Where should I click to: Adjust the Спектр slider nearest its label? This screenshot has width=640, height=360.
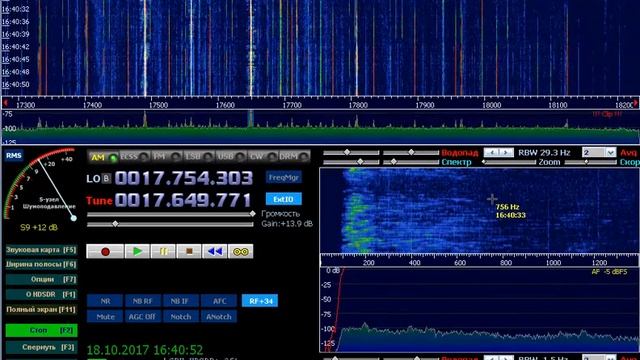(x=411, y=162)
